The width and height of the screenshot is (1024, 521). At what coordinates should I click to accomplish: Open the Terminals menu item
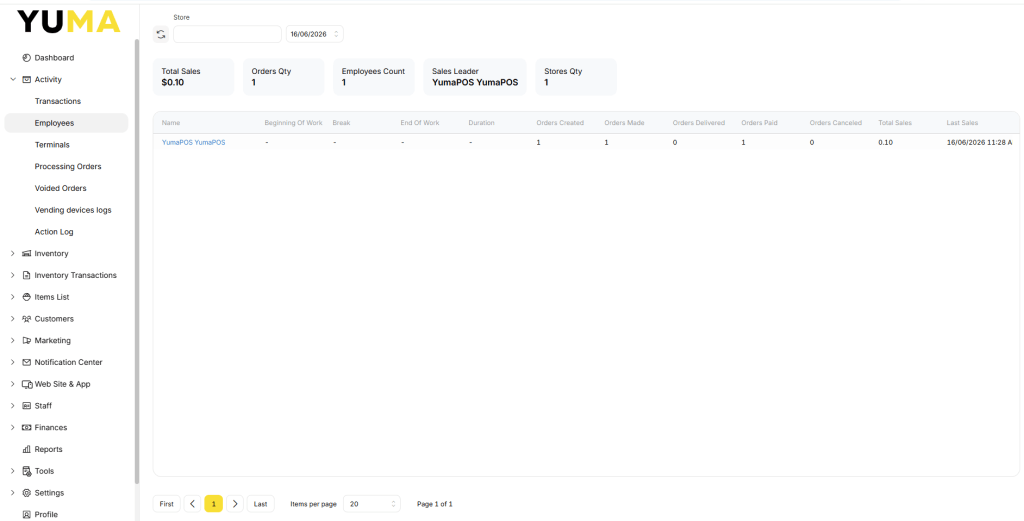click(52, 145)
